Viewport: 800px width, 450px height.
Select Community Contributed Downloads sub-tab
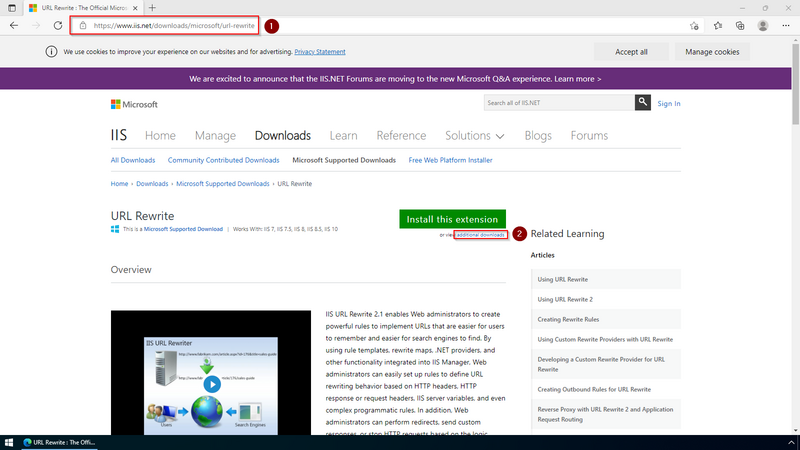pos(223,160)
